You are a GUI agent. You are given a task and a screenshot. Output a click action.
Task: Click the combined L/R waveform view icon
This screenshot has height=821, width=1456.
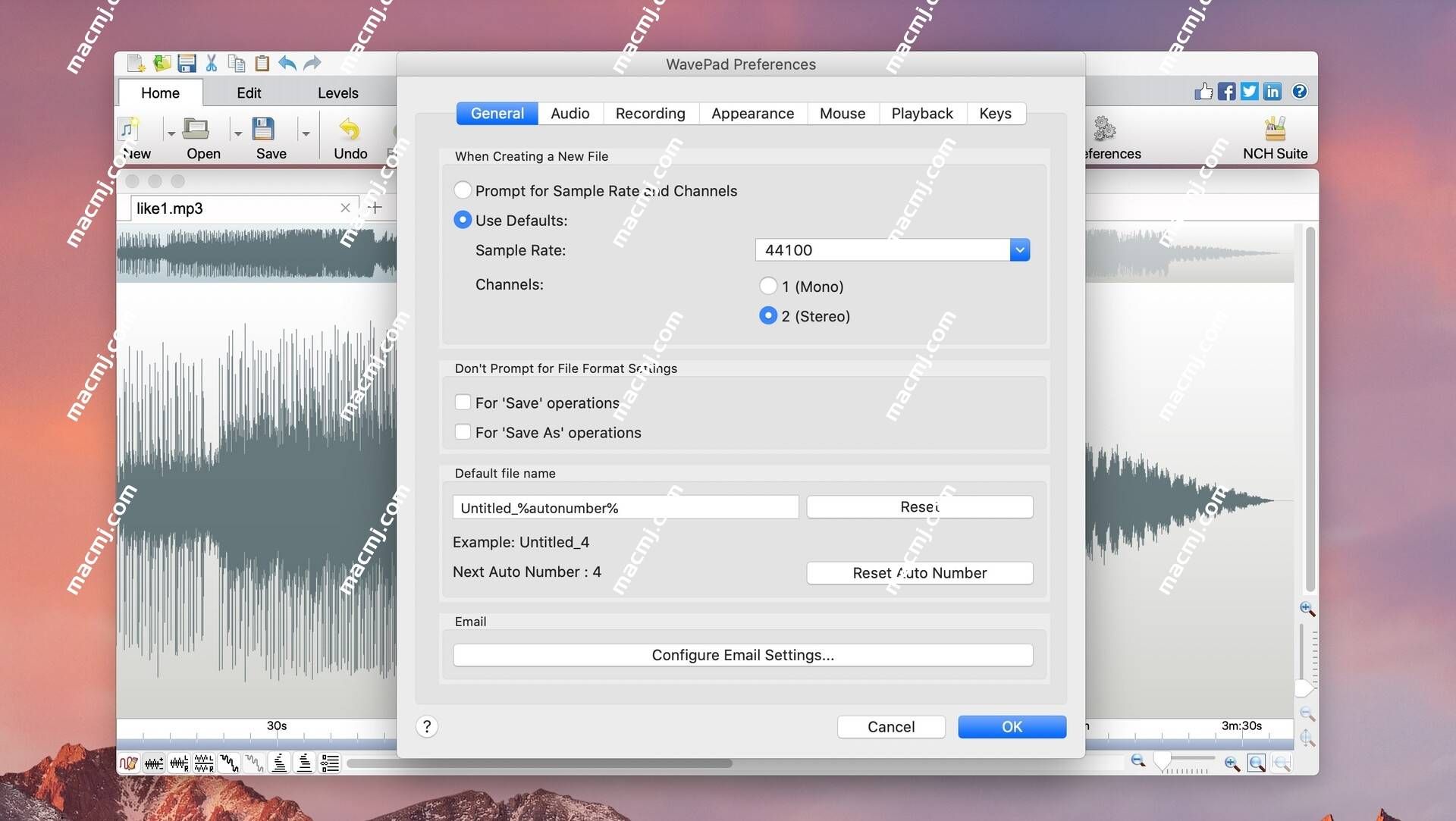(179, 763)
